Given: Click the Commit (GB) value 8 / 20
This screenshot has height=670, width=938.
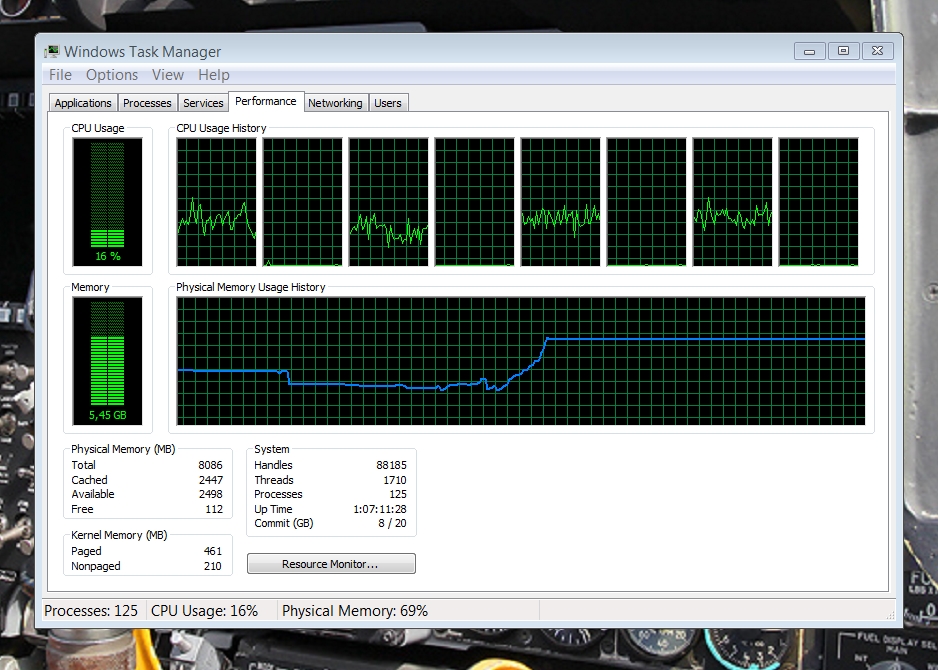Looking at the screenshot, I should [x=392, y=523].
